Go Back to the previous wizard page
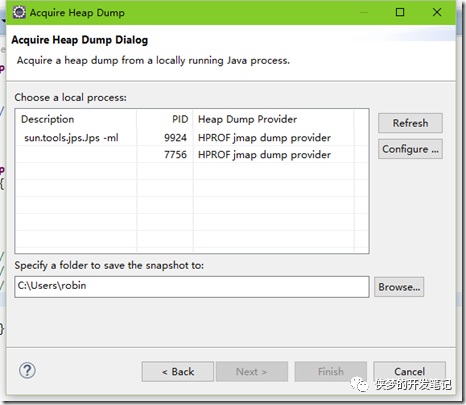This screenshot has width=466, height=405. tap(178, 371)
